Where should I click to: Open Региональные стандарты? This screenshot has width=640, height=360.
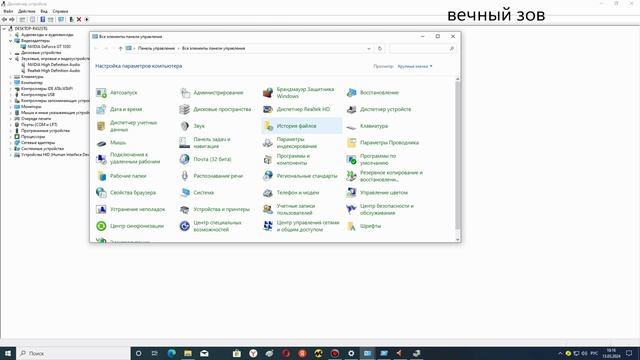pyautogui.click(x=300, y=176)
